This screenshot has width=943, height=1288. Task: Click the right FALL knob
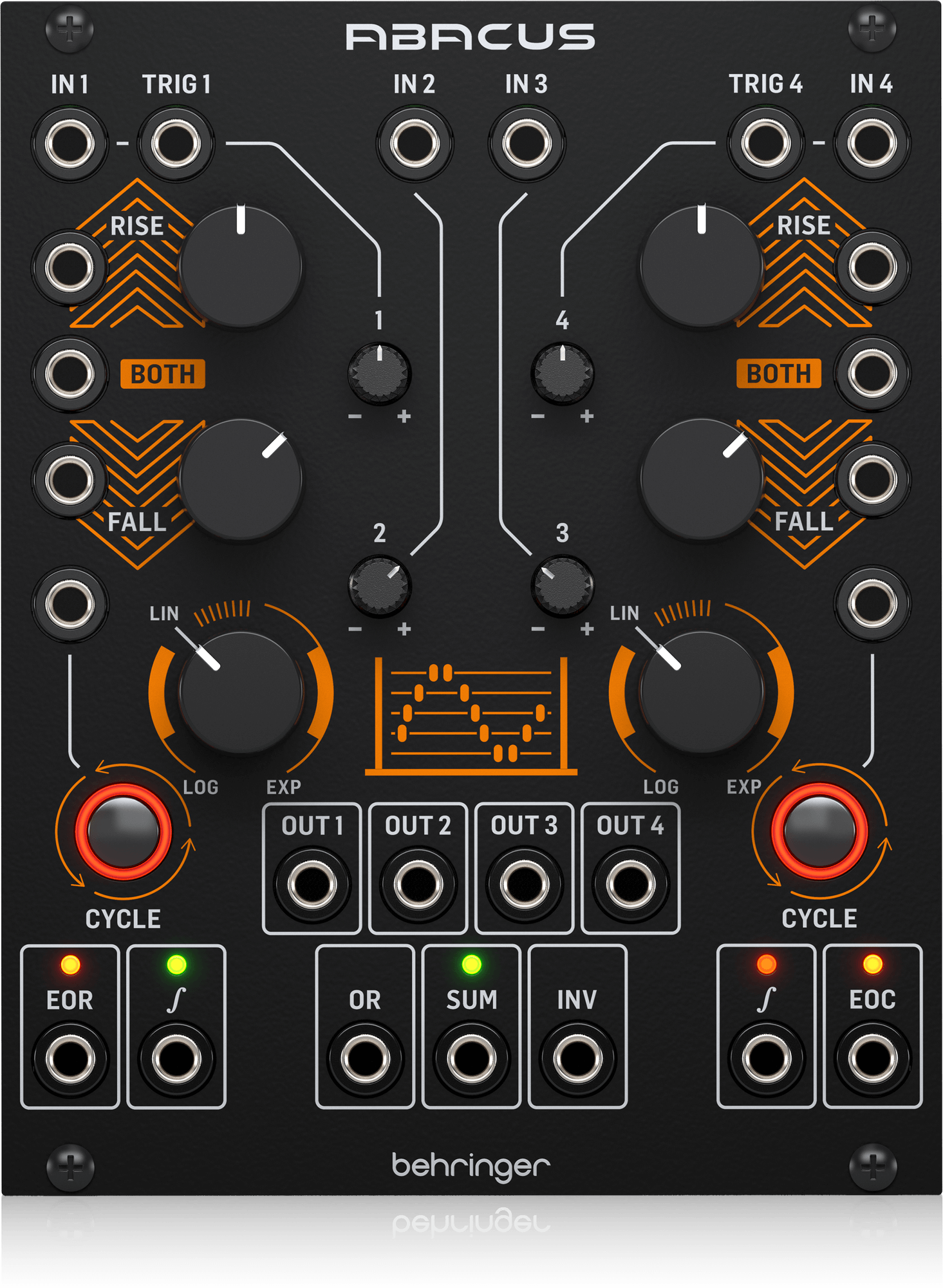(x=702, y=479)
